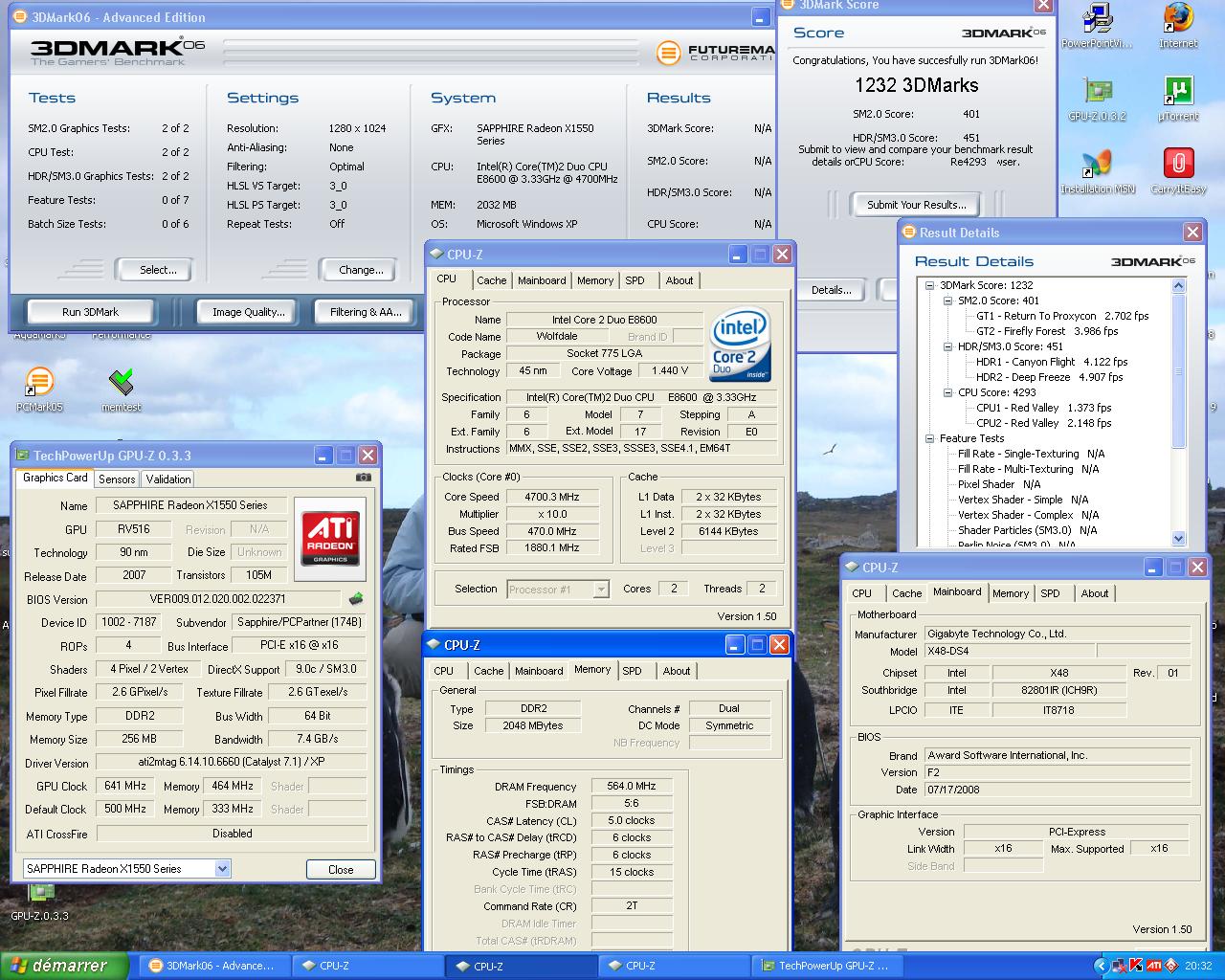The height and width of the screenshot is (980, 1225).
Task: Click the BIOS Version field in GPU-Z
Action: 218,599
